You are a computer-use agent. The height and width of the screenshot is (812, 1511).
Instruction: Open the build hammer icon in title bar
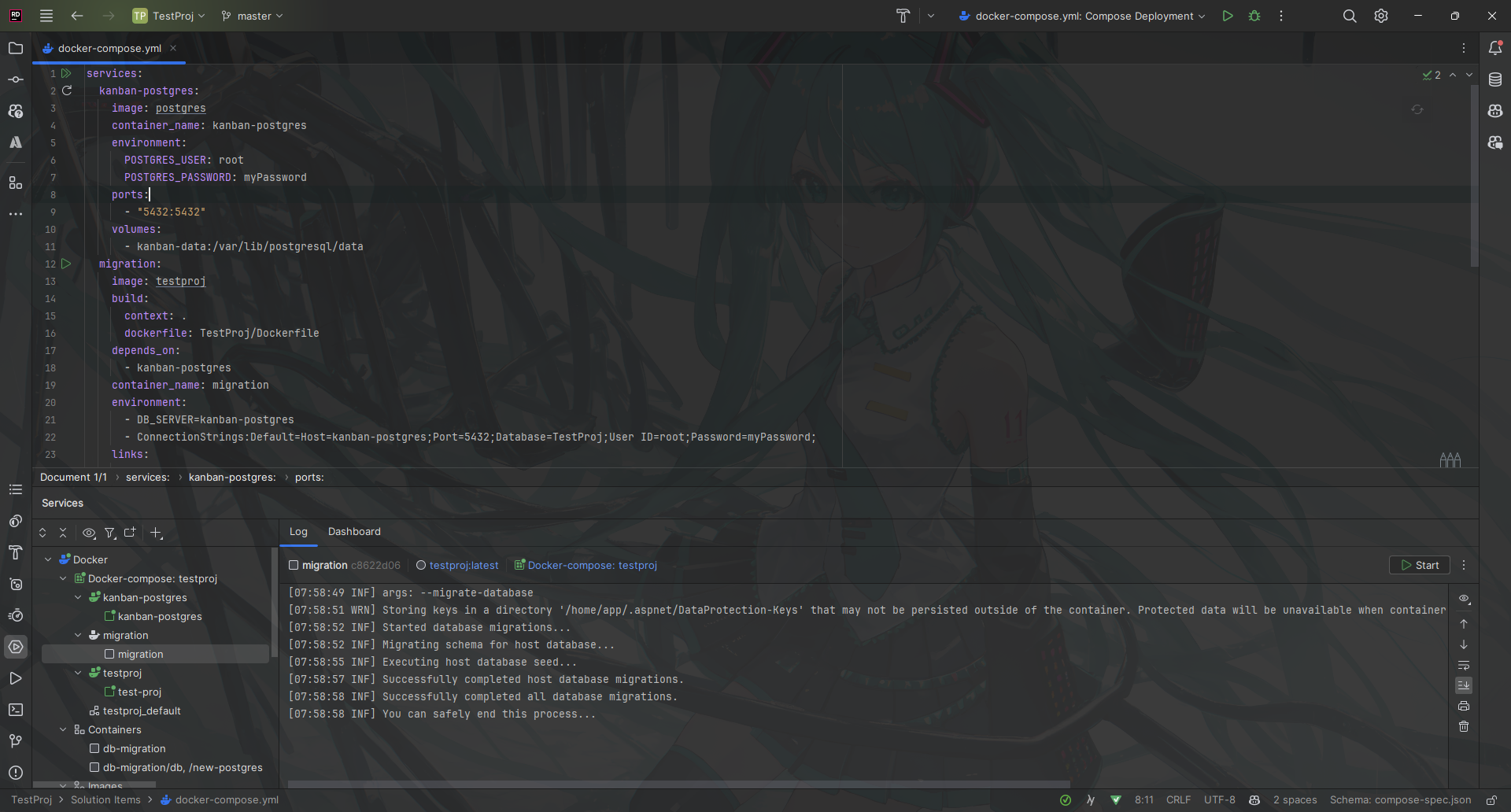[903, 16]
